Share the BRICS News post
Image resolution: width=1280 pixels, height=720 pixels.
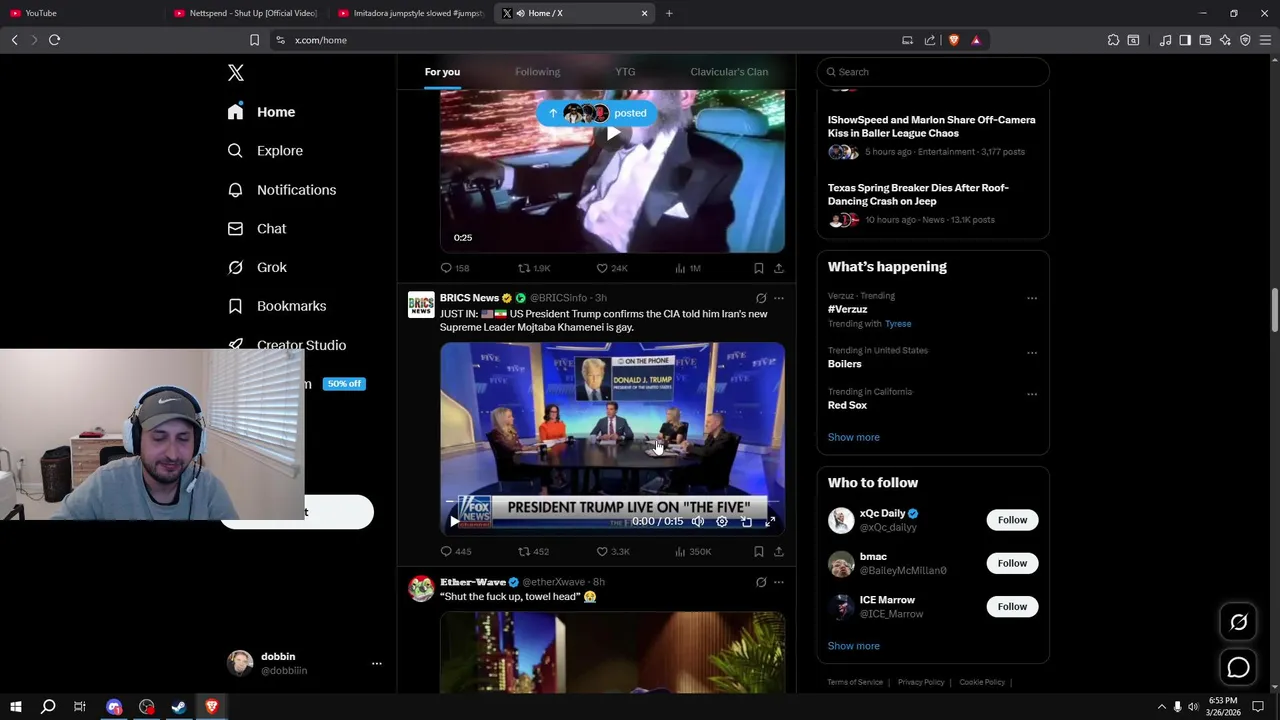[x=779, y=551]
